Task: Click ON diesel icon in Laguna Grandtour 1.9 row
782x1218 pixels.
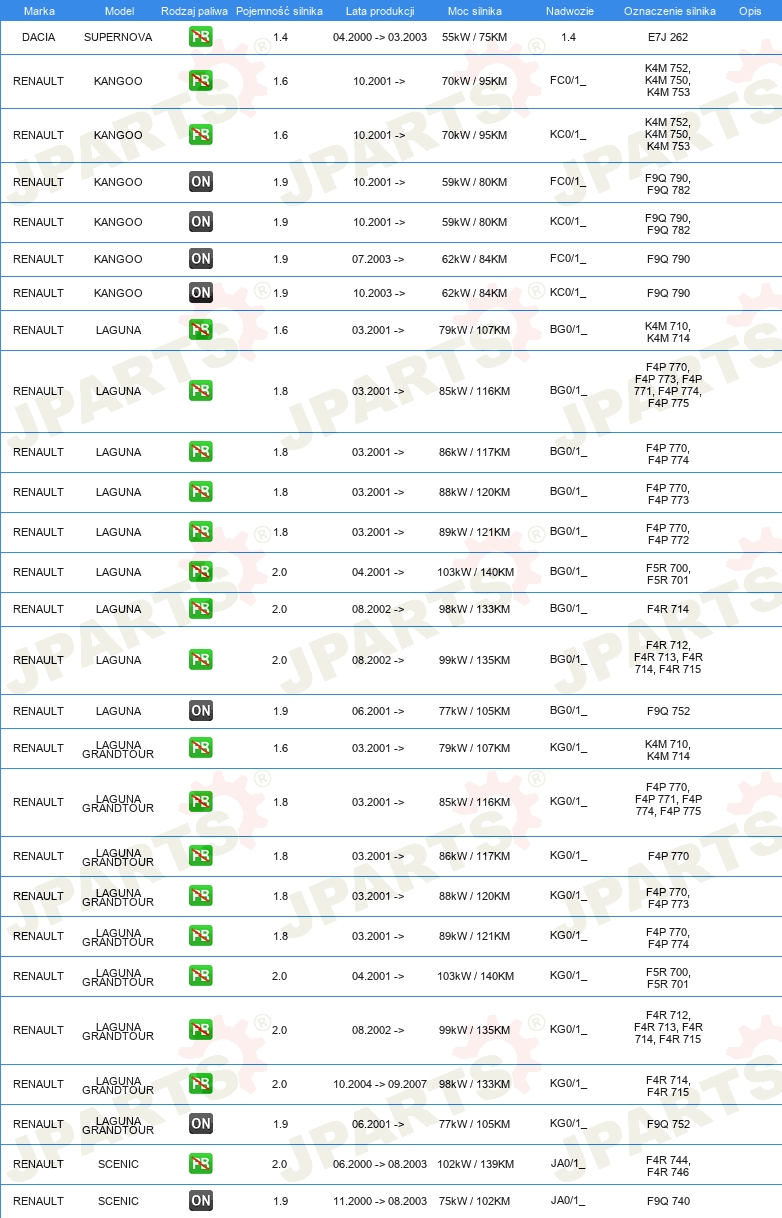Action: click(x=201, y=1124)
